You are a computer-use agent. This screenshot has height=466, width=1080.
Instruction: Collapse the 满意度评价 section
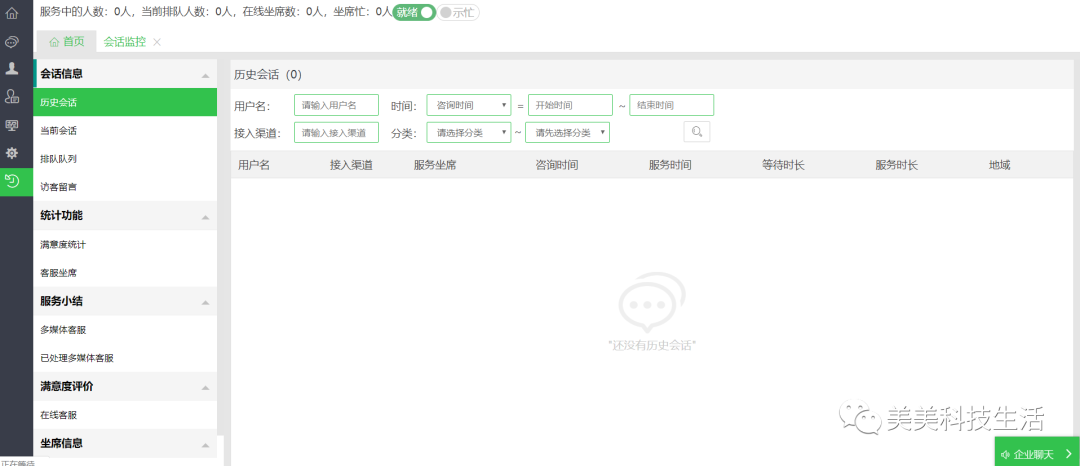tap(205, 388)
